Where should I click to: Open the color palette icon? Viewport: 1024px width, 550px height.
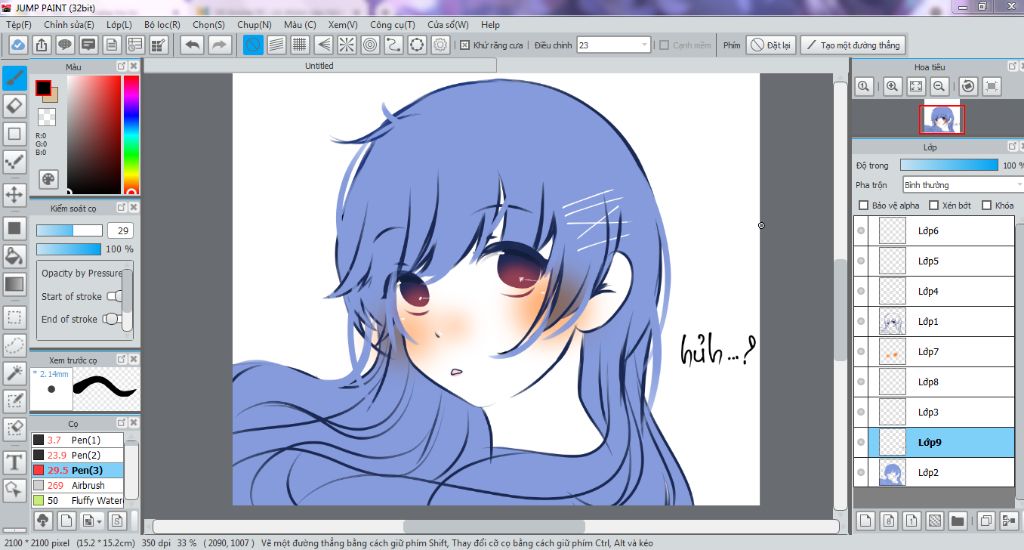click(x=48, y=179)
